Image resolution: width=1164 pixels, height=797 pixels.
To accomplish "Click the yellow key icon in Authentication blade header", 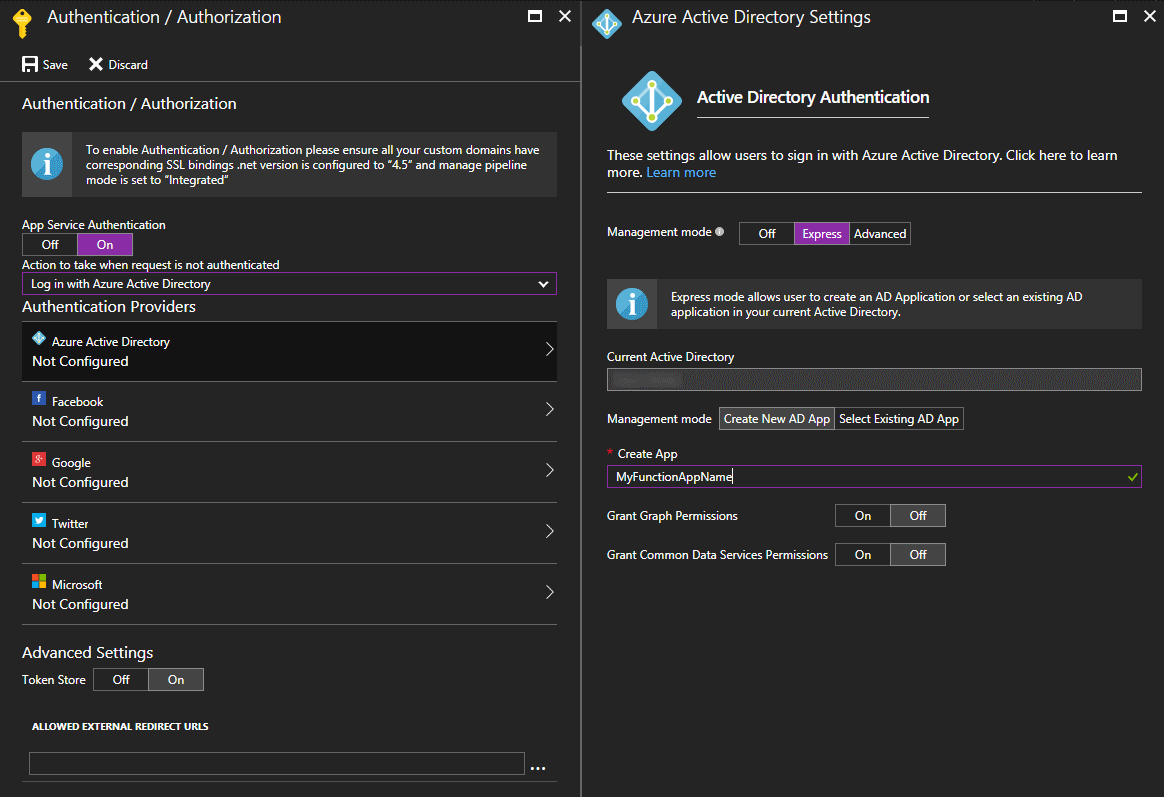I will click(x=22, y=22).
